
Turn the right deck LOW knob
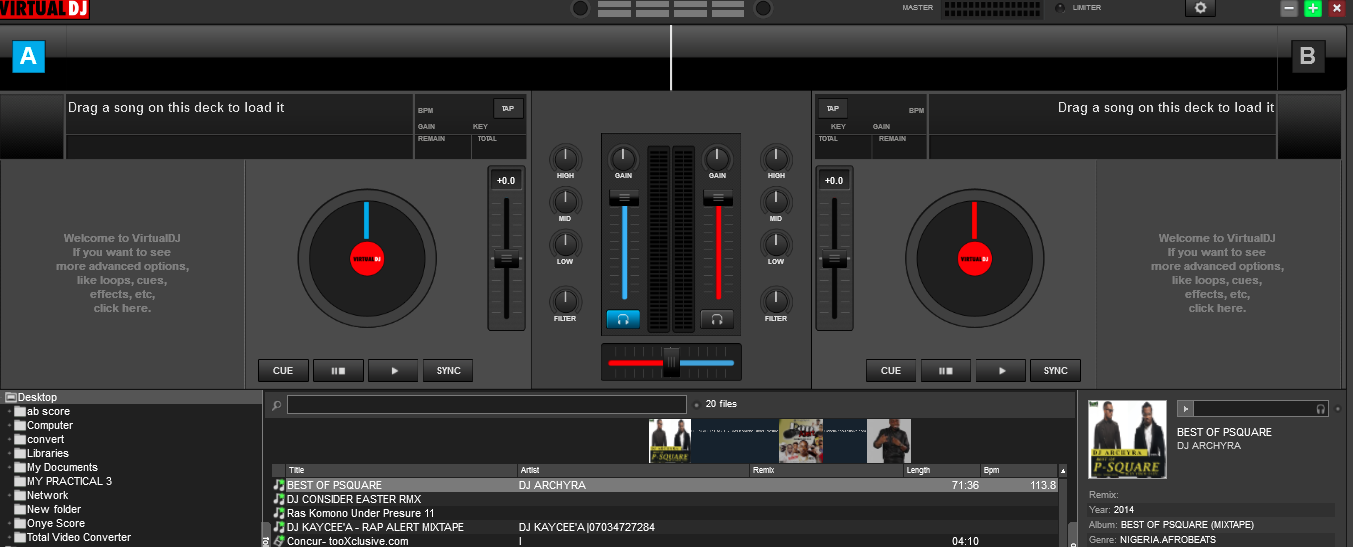click(x=776, y=243)
